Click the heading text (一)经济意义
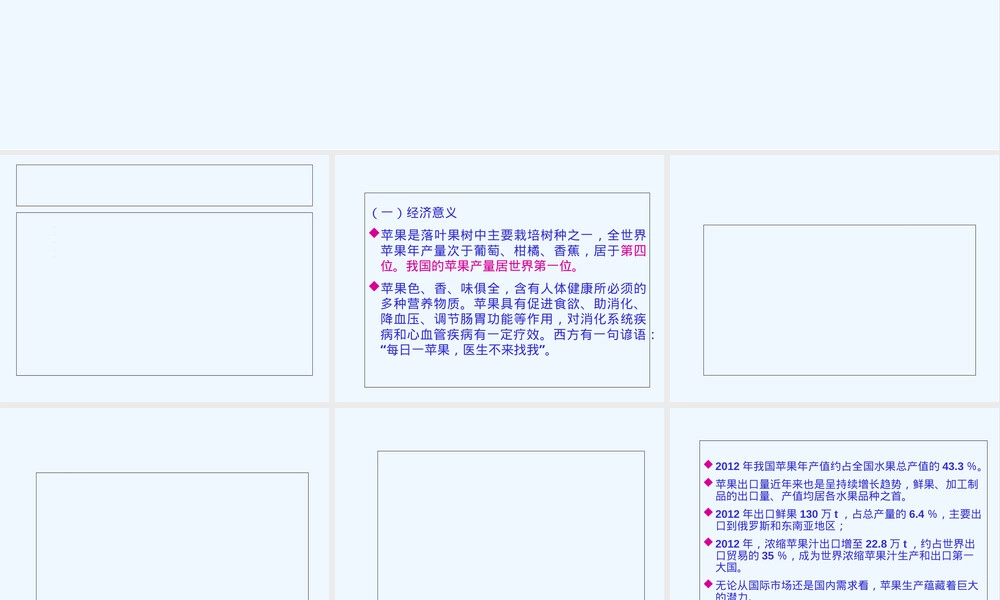The image size is (1000, 600). (x=414, y=213)
